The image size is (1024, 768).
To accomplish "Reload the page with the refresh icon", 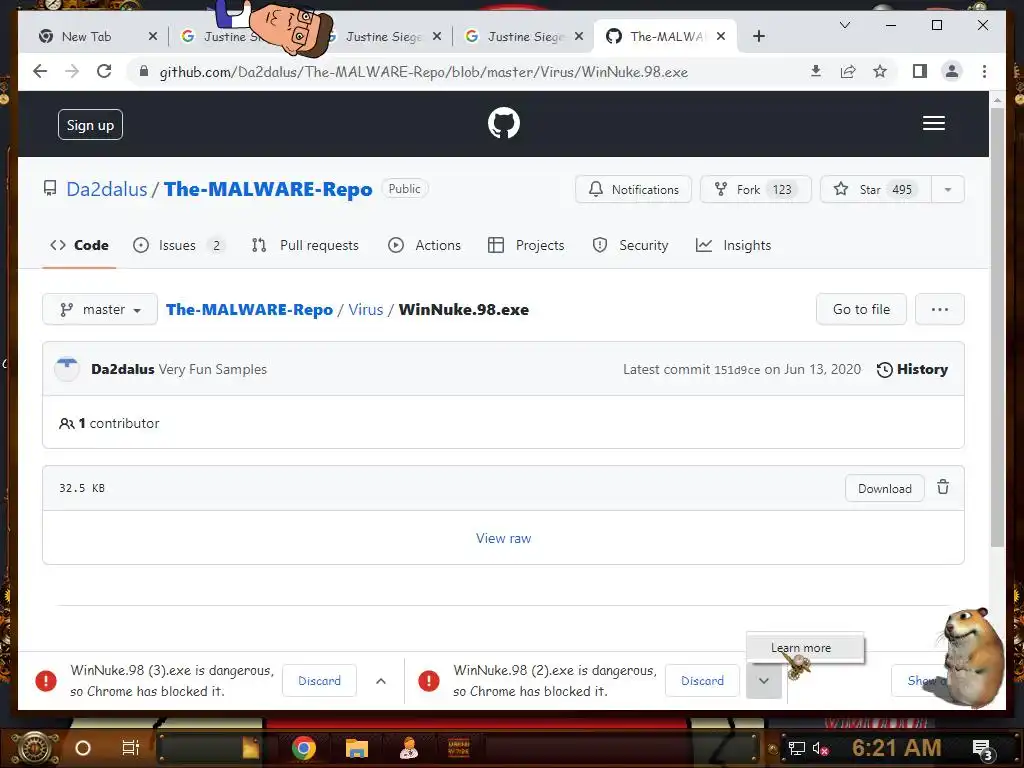I will (x=104, y=71).
